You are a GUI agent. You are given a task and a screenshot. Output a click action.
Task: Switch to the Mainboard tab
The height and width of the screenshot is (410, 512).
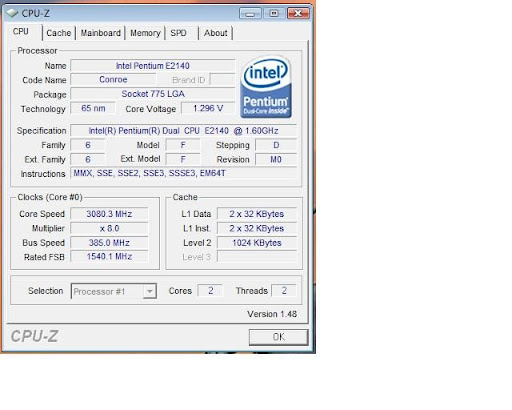click(x=100, y=33)
